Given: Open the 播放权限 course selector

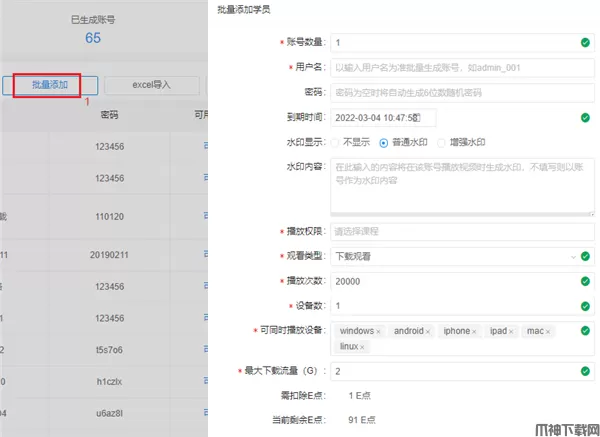Looking at the screenshot, I should [455, 232].
